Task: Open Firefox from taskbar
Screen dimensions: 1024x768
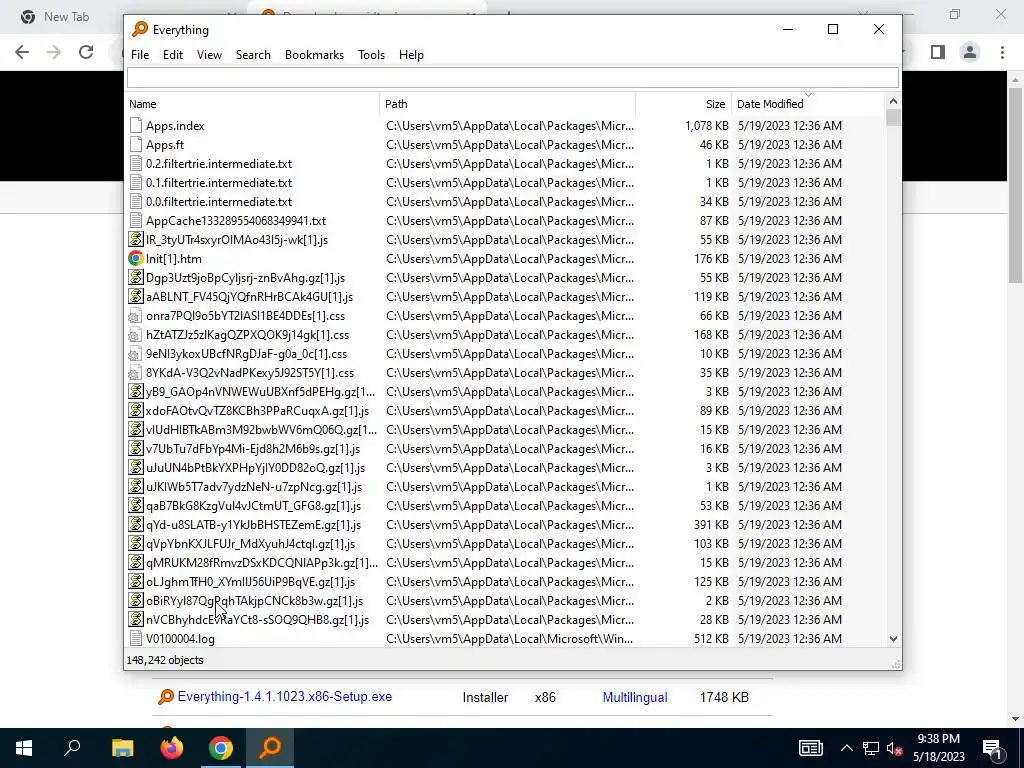Action: (x=172, y=748)
